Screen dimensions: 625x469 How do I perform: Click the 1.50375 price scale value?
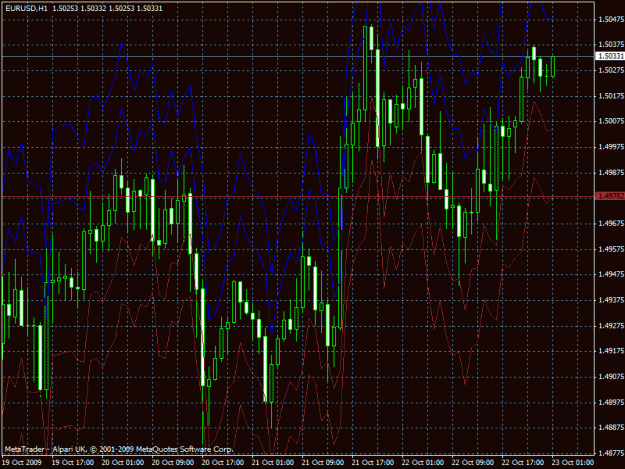pos(611,44)
